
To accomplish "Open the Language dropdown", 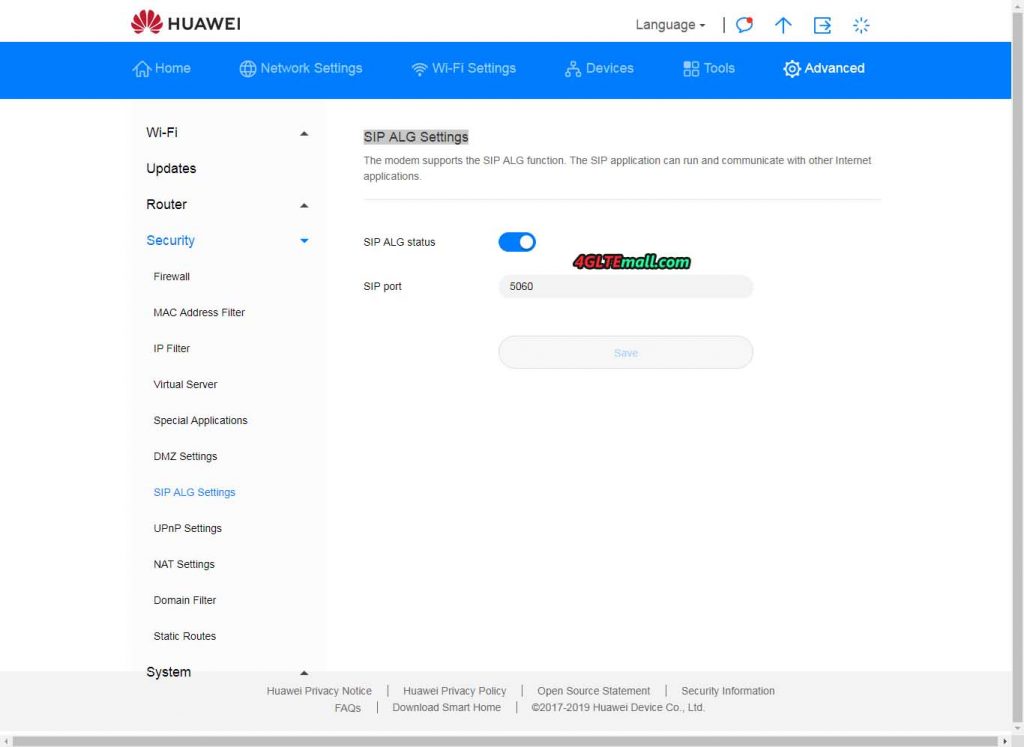I will click(x=669, y=24).
